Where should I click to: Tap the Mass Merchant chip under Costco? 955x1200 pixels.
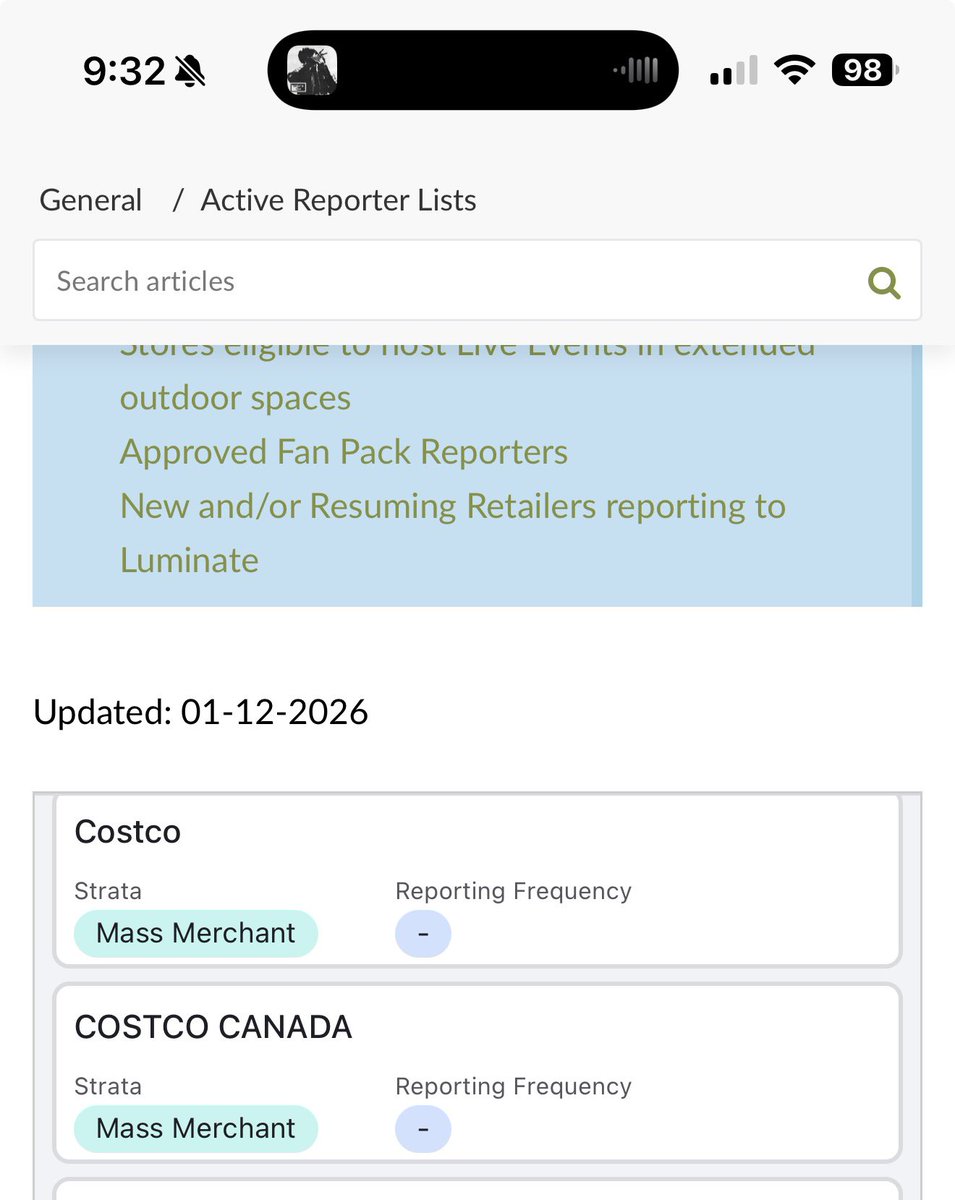[195, 933]
